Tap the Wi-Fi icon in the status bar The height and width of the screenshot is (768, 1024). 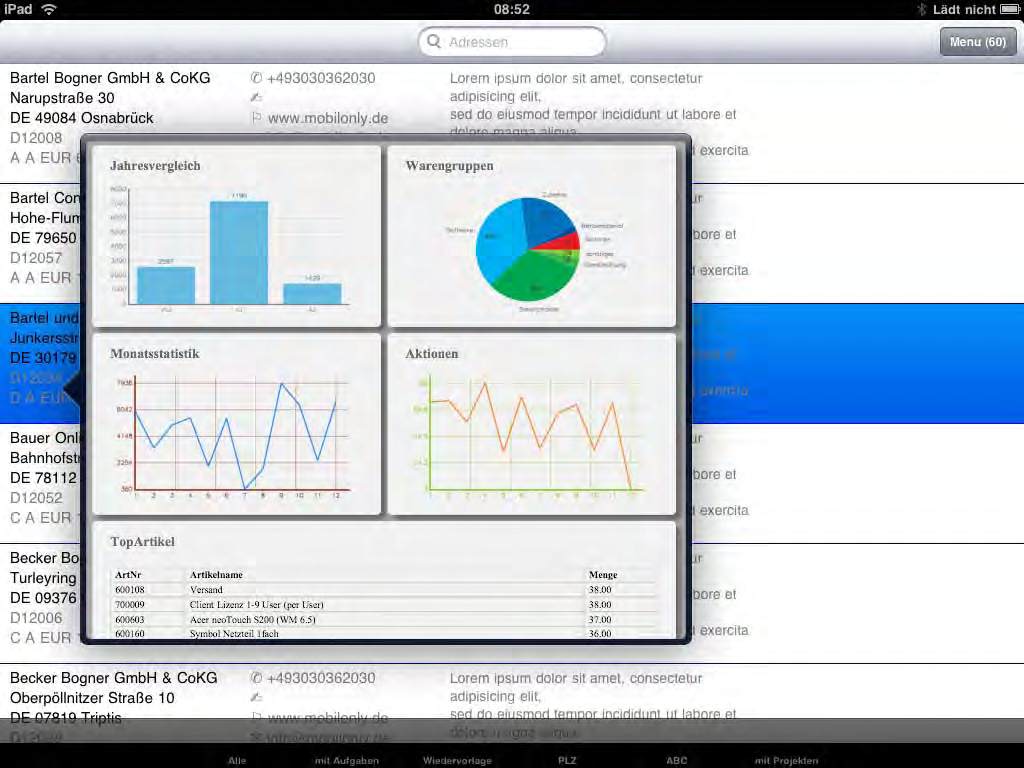[x=49, y=9]
